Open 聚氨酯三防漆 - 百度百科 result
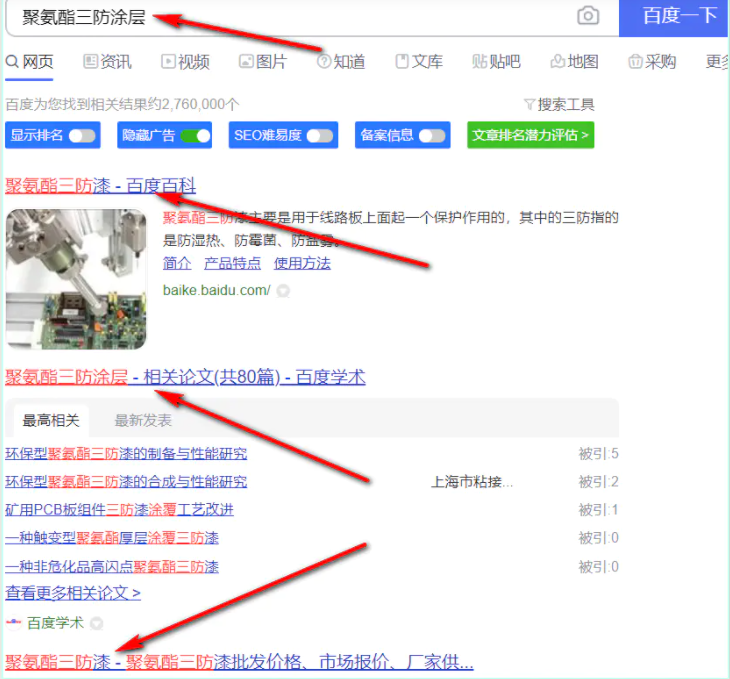This screenshot has width=730, height=679. point(101,185)
